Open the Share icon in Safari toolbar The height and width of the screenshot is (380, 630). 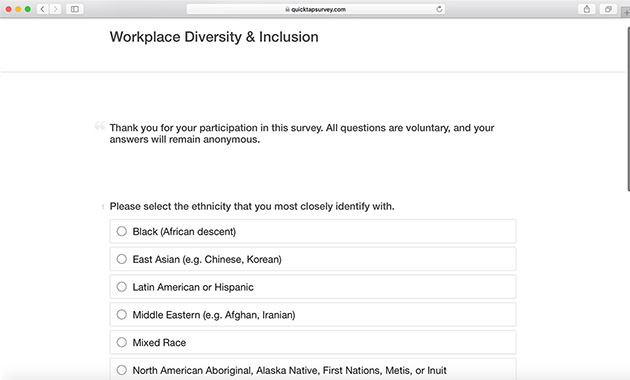point(587,9)
